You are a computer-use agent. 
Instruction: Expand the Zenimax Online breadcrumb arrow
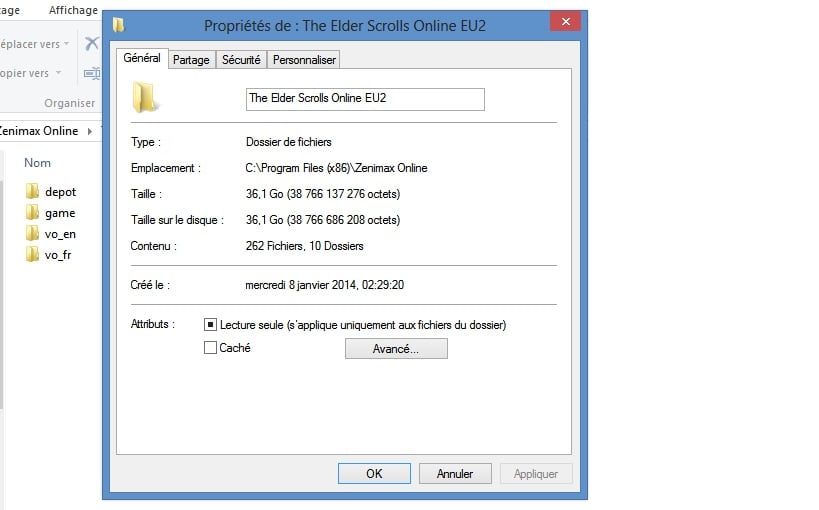tap(90, 131)
